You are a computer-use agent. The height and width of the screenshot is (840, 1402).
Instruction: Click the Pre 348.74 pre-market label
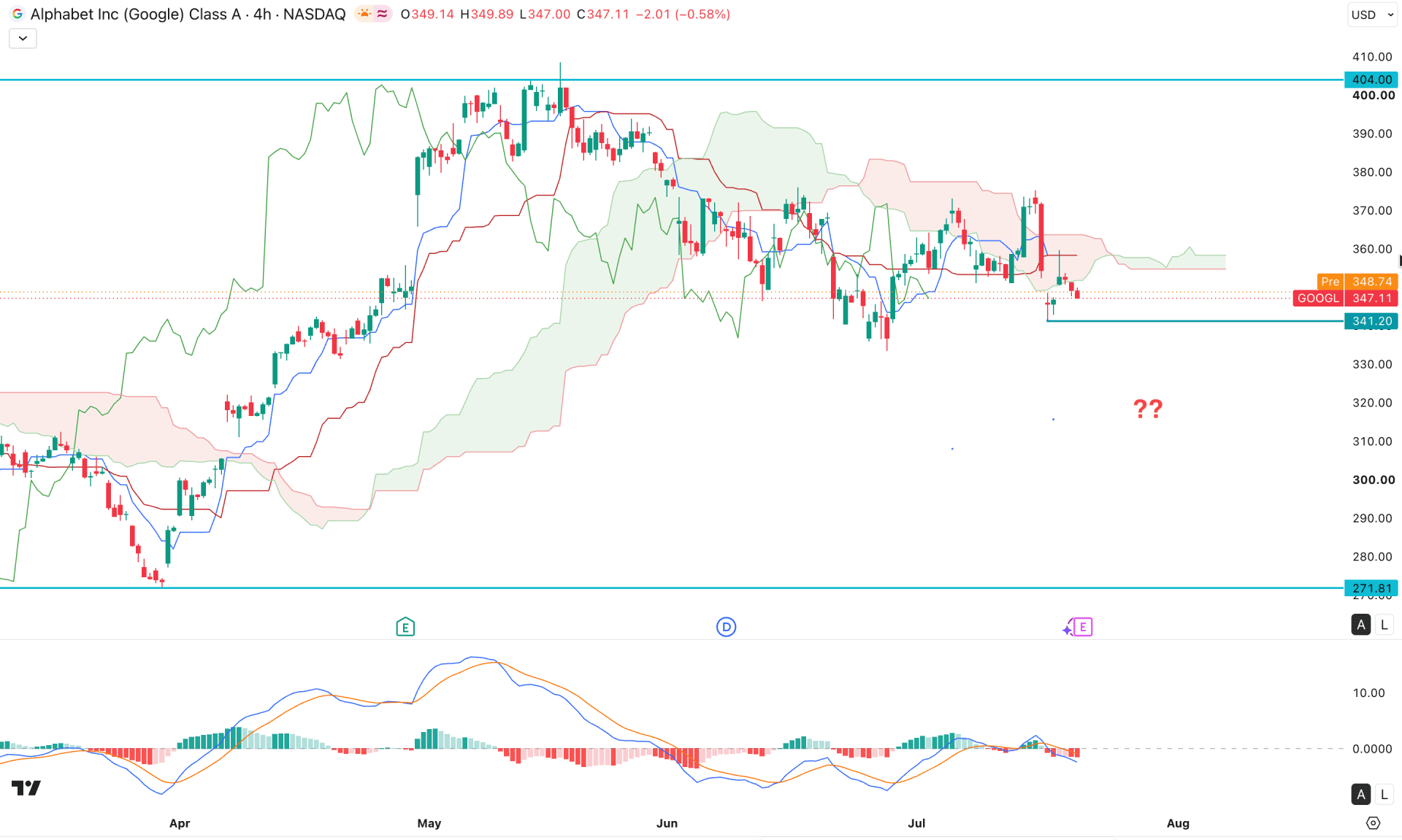pyautogui.click(x=1357, y=282)
